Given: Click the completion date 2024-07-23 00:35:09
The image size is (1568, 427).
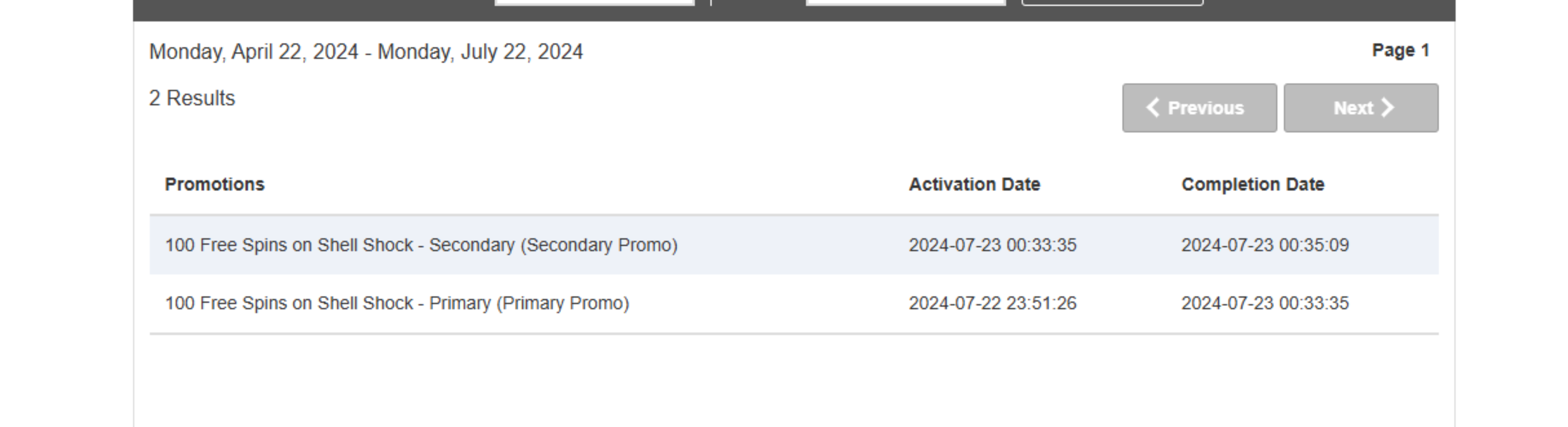Looking at the screenshot, I should coord(1265,245).
